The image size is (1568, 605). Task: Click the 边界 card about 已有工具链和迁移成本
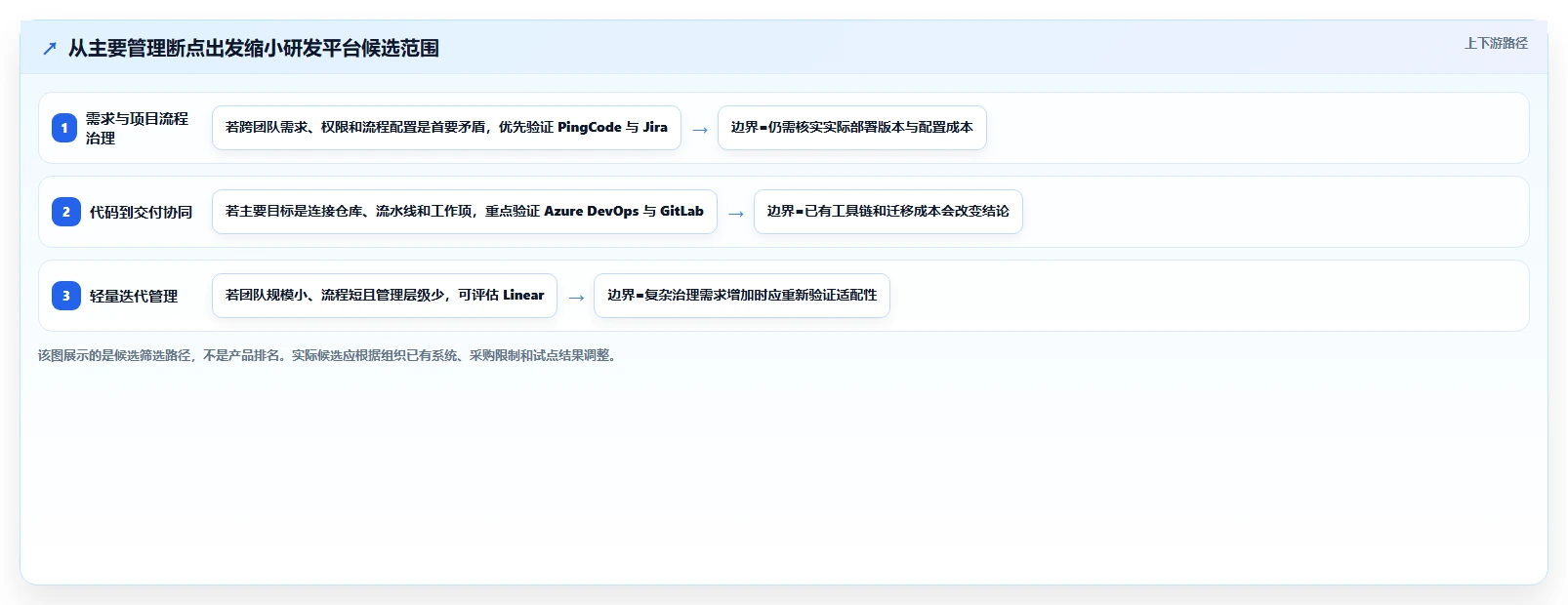(888, 212)
